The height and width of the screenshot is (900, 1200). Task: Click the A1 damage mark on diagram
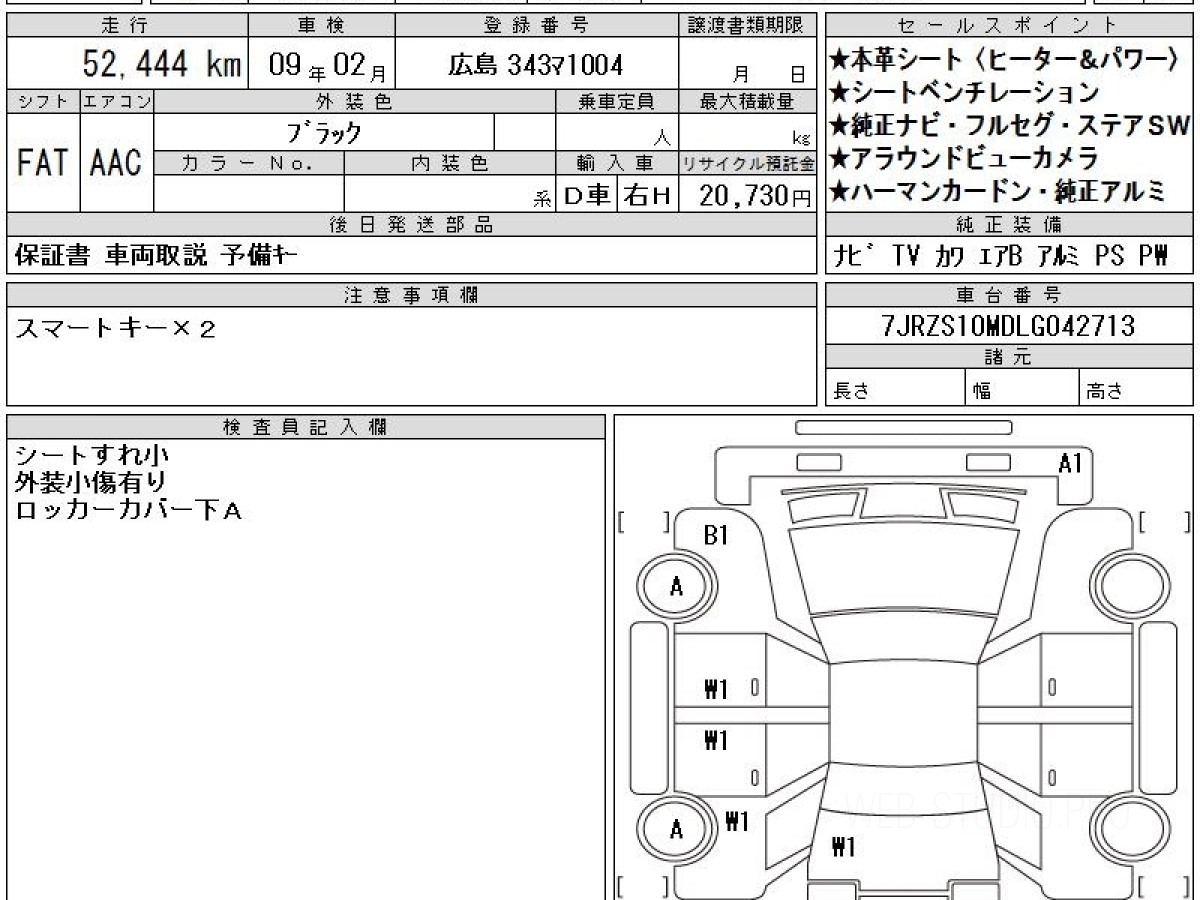coord(1070,462)
